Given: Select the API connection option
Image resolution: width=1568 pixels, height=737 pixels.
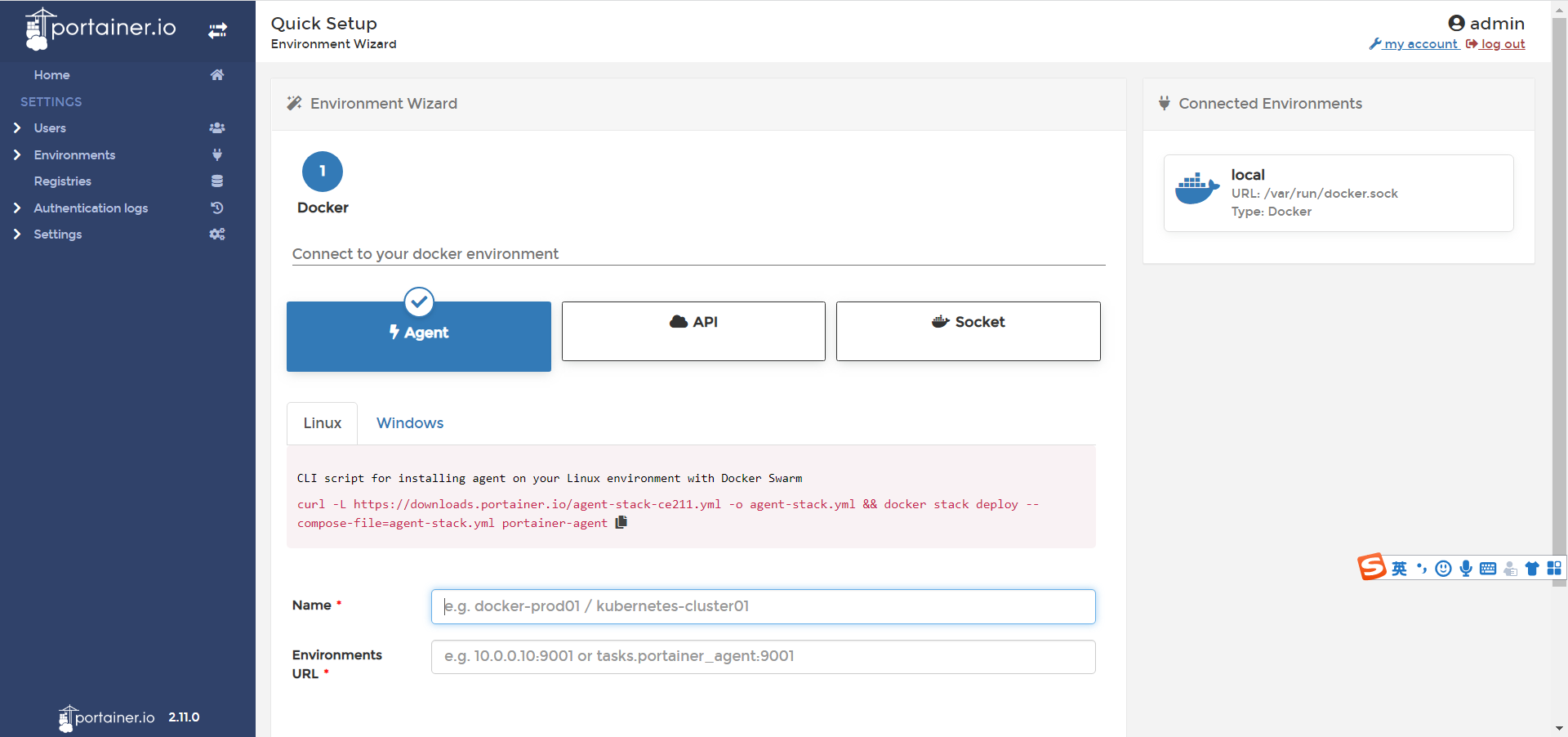Looking at the screenshot, I should click(x=693, y=331).
